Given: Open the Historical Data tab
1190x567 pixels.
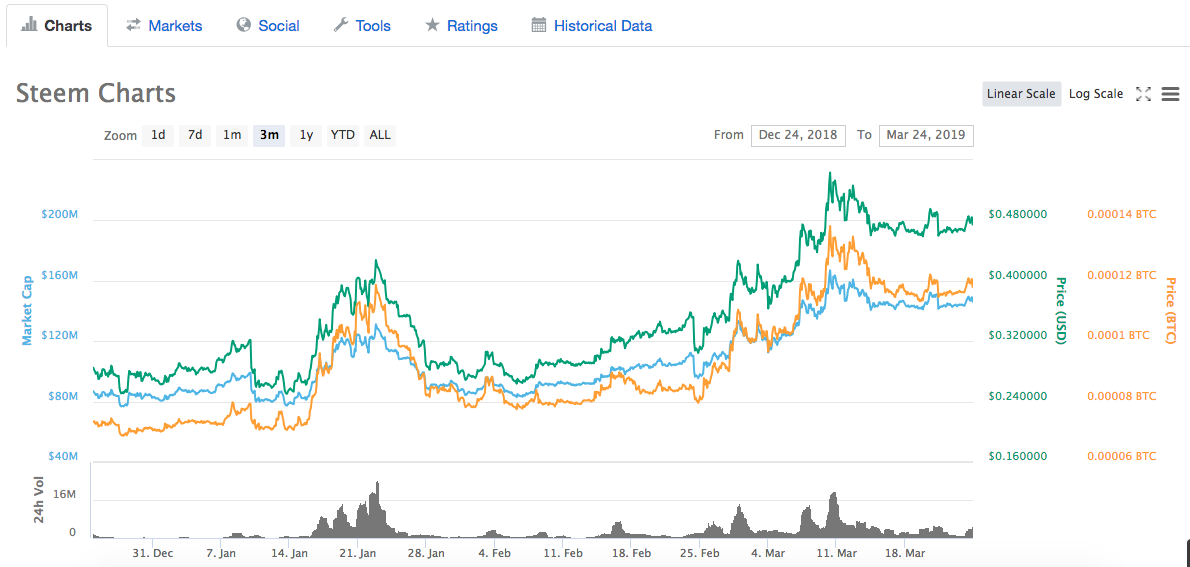Looking at the screenshot, I should 592,26.
